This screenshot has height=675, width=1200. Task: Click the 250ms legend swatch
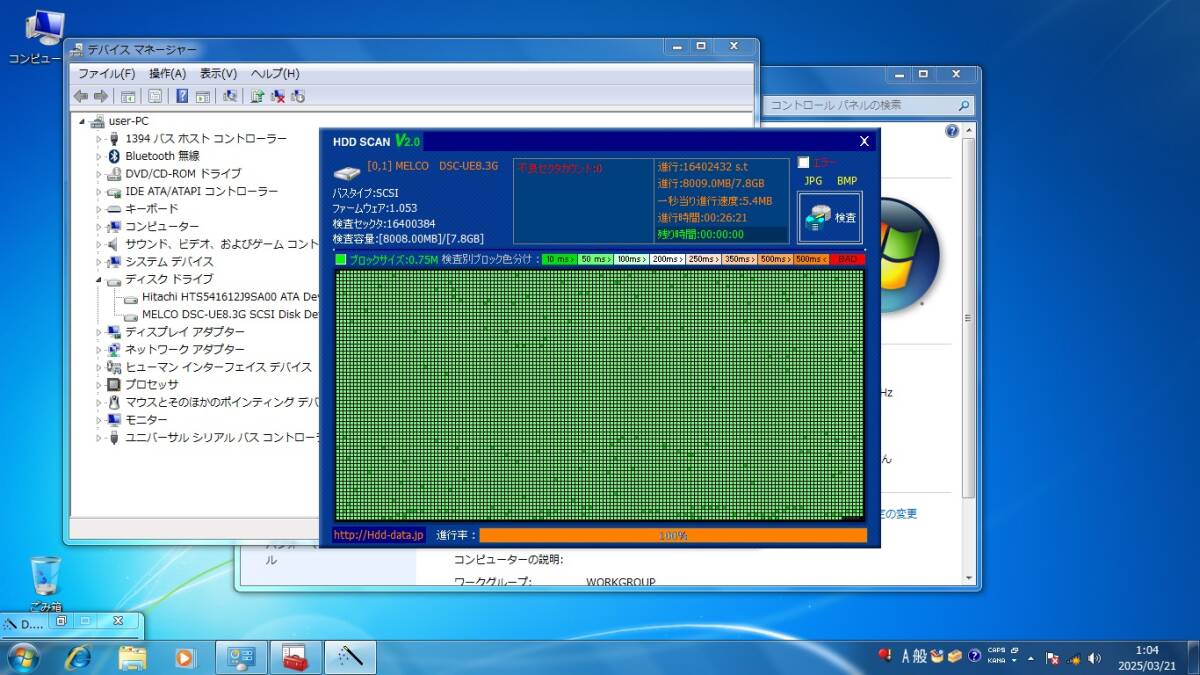[x=703, y=259]
